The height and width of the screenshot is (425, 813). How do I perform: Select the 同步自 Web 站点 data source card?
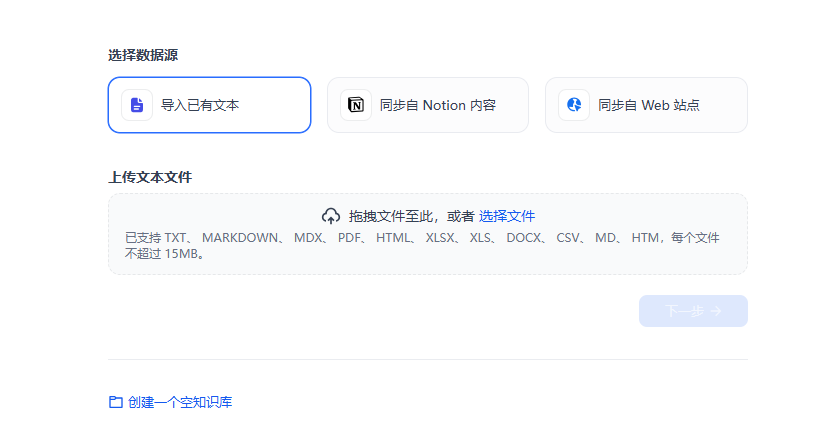coord(647,105)
